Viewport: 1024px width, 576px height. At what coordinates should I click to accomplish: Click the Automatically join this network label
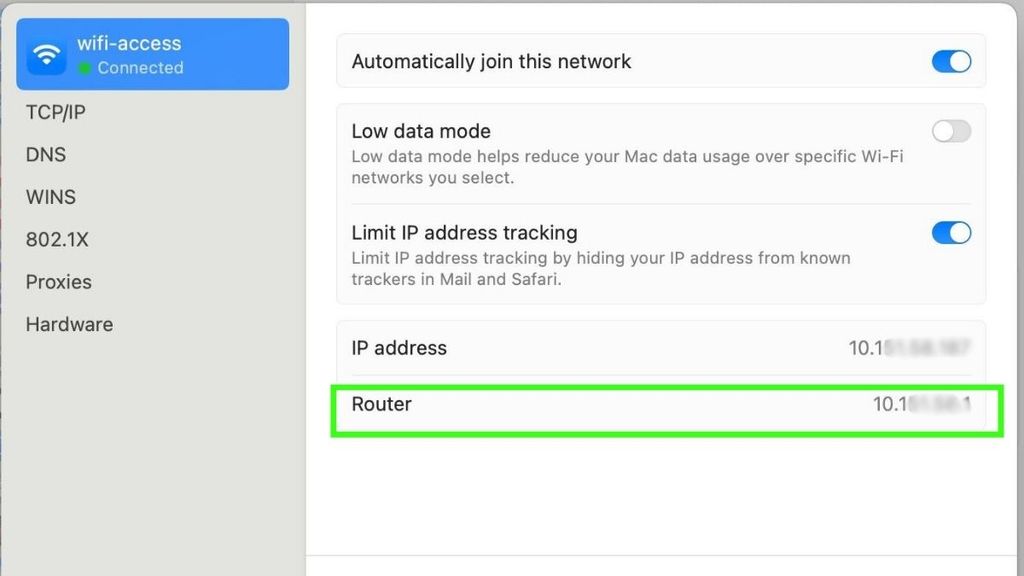tap(491, 61)
